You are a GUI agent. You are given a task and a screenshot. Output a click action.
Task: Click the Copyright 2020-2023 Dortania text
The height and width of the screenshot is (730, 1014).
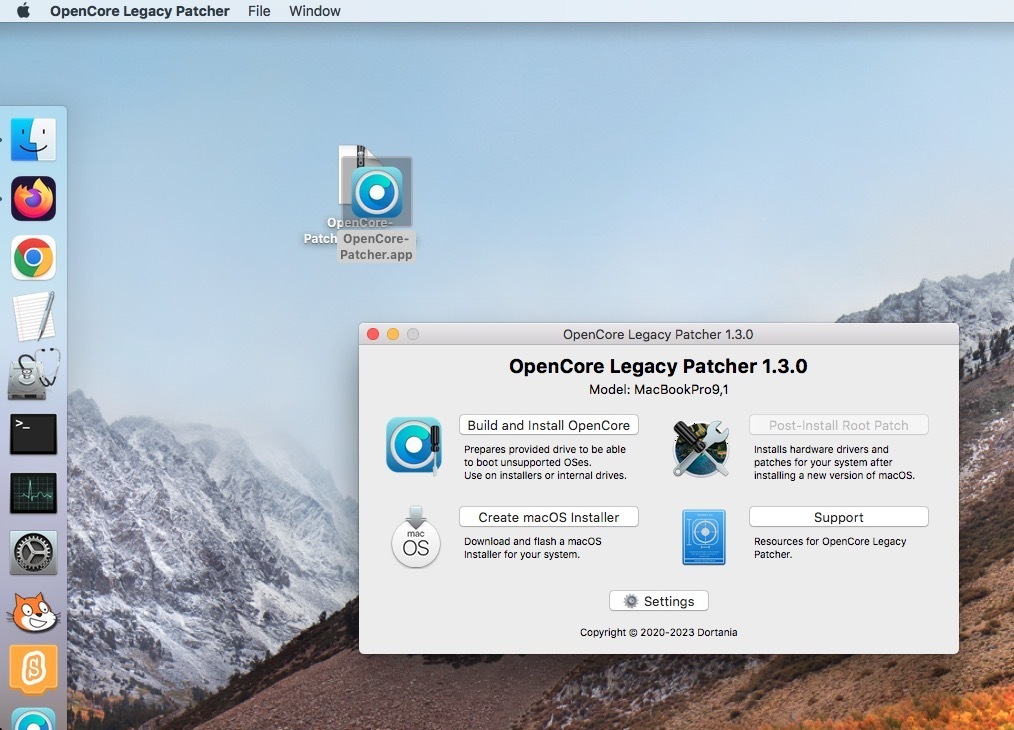tap(658, 632)
